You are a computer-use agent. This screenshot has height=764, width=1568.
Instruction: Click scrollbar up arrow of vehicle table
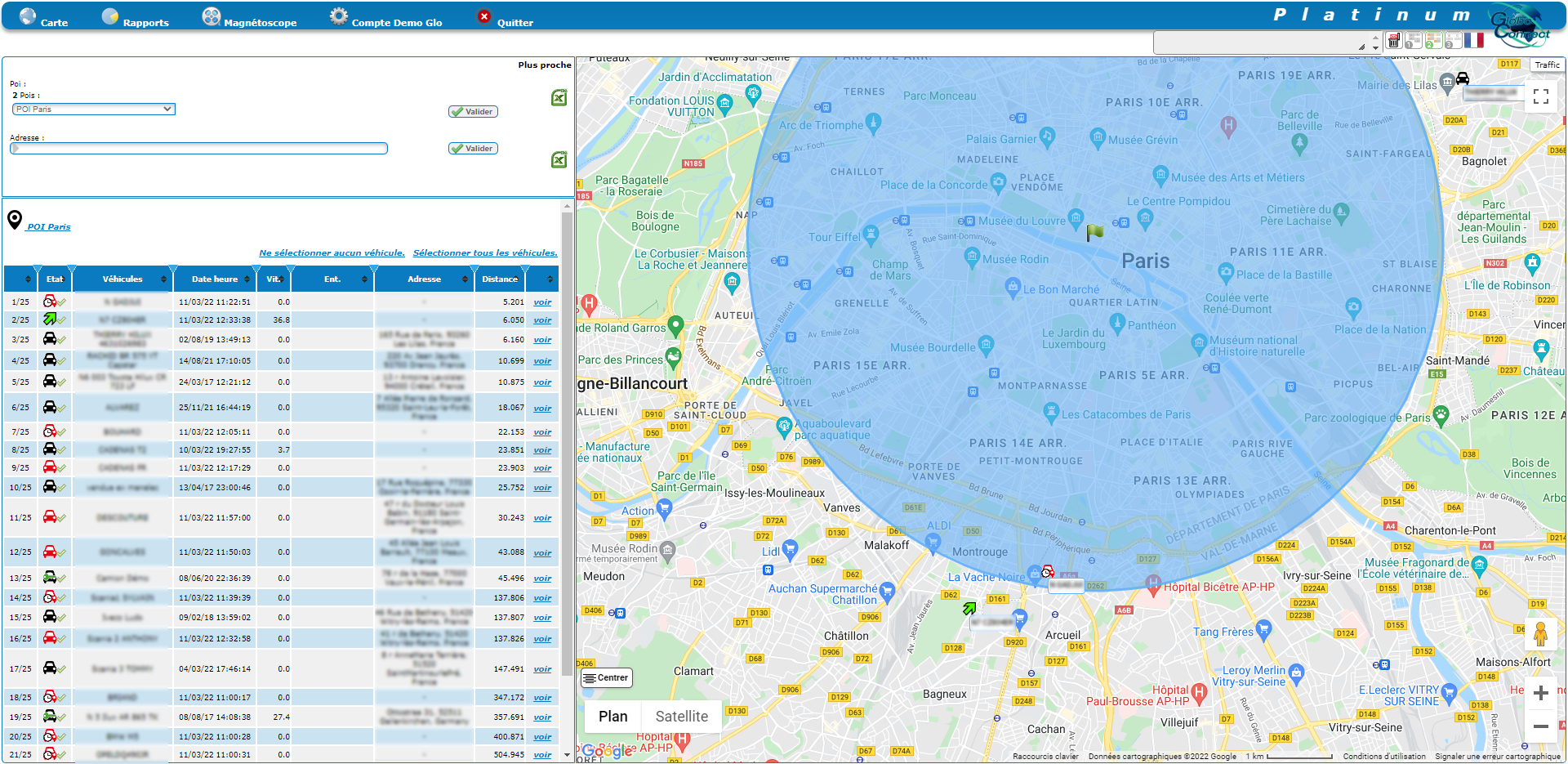click(568, 206)
